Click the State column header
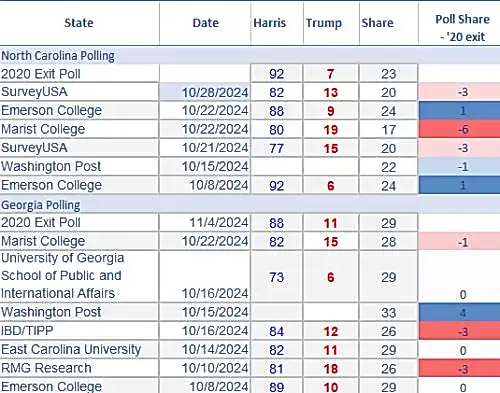This screenshot has height=393, width=500. (79, 23)
